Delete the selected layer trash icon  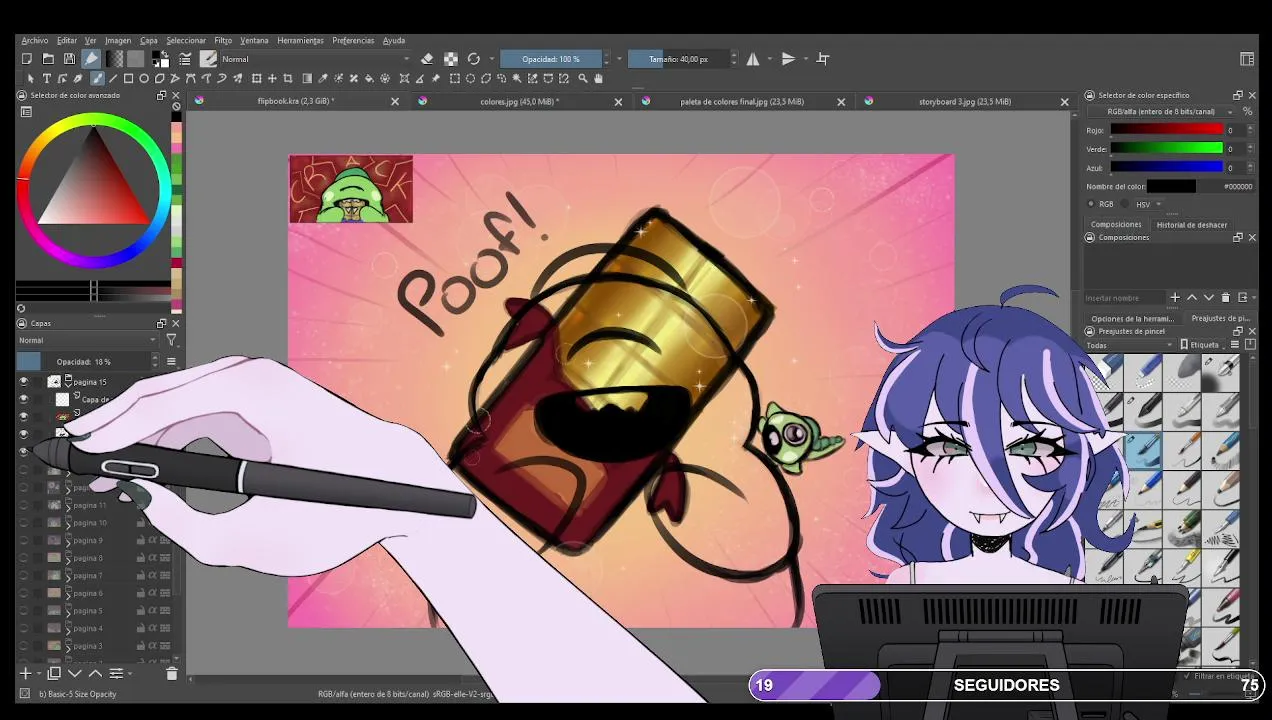(x=171, y=674)
